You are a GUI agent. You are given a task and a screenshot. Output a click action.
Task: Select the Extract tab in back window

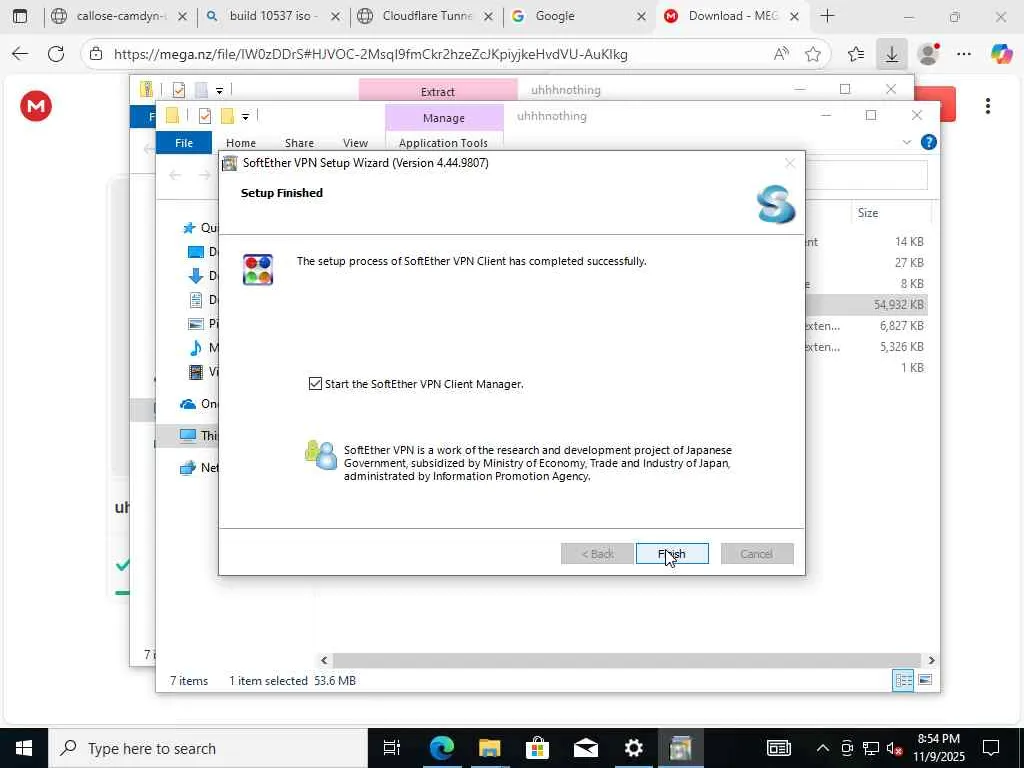(438, 91)
